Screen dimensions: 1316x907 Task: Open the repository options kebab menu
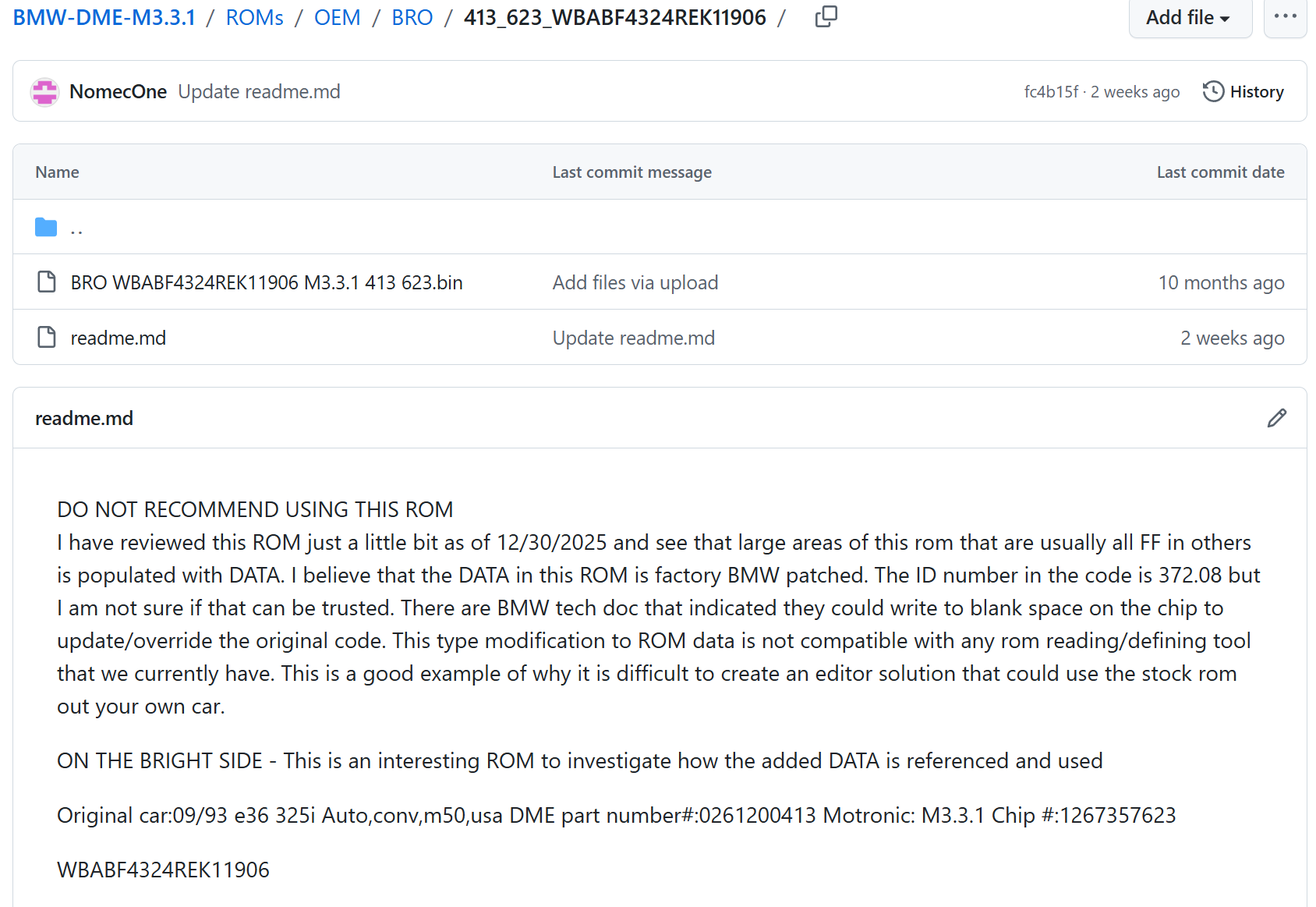tap(1285, 16)
